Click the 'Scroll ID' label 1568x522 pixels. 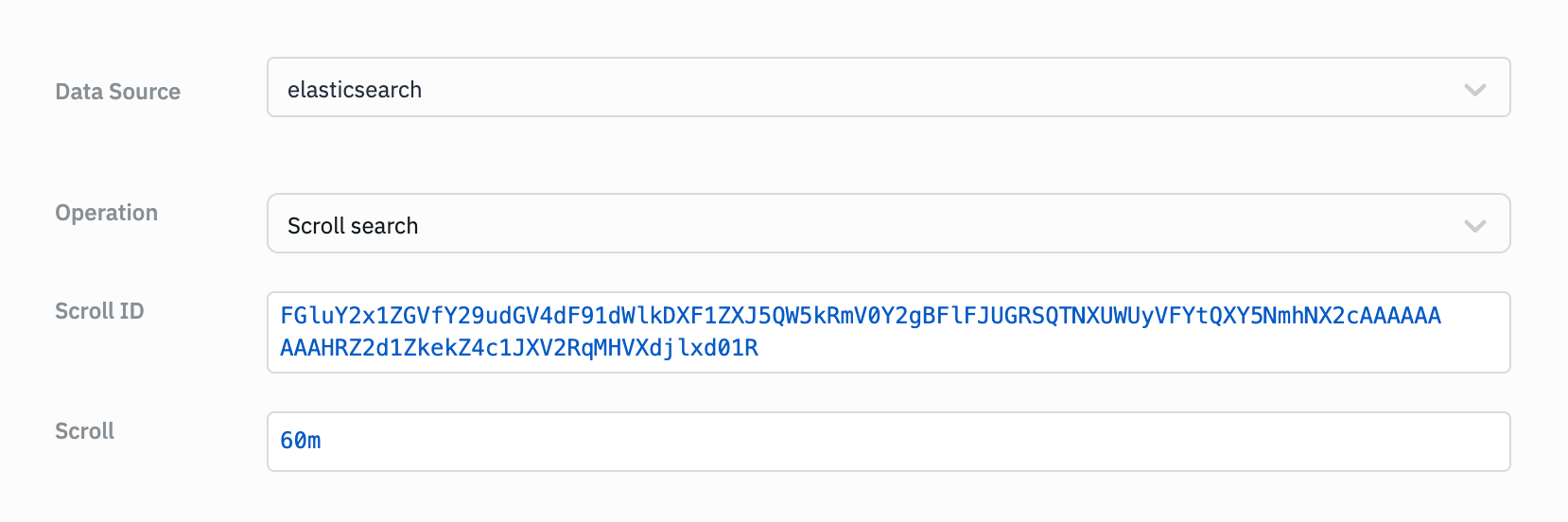(99, 311)
